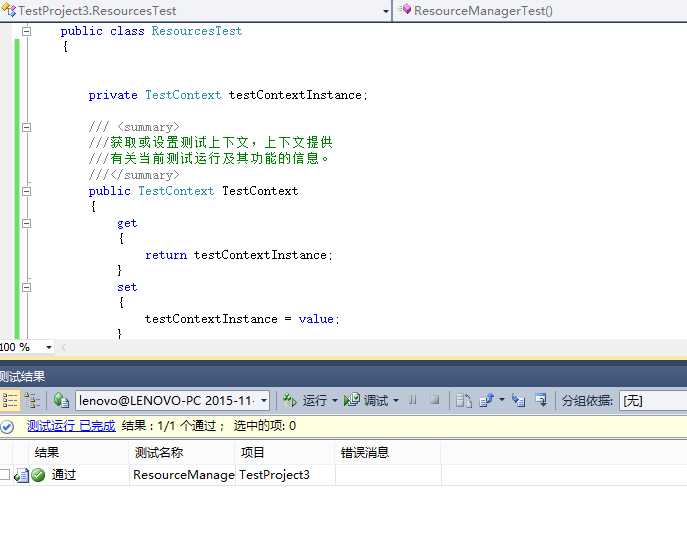Click the 调试 (Debug) button
The height and width of the screenshot is (536, 687).
click(x=366, y=400)
